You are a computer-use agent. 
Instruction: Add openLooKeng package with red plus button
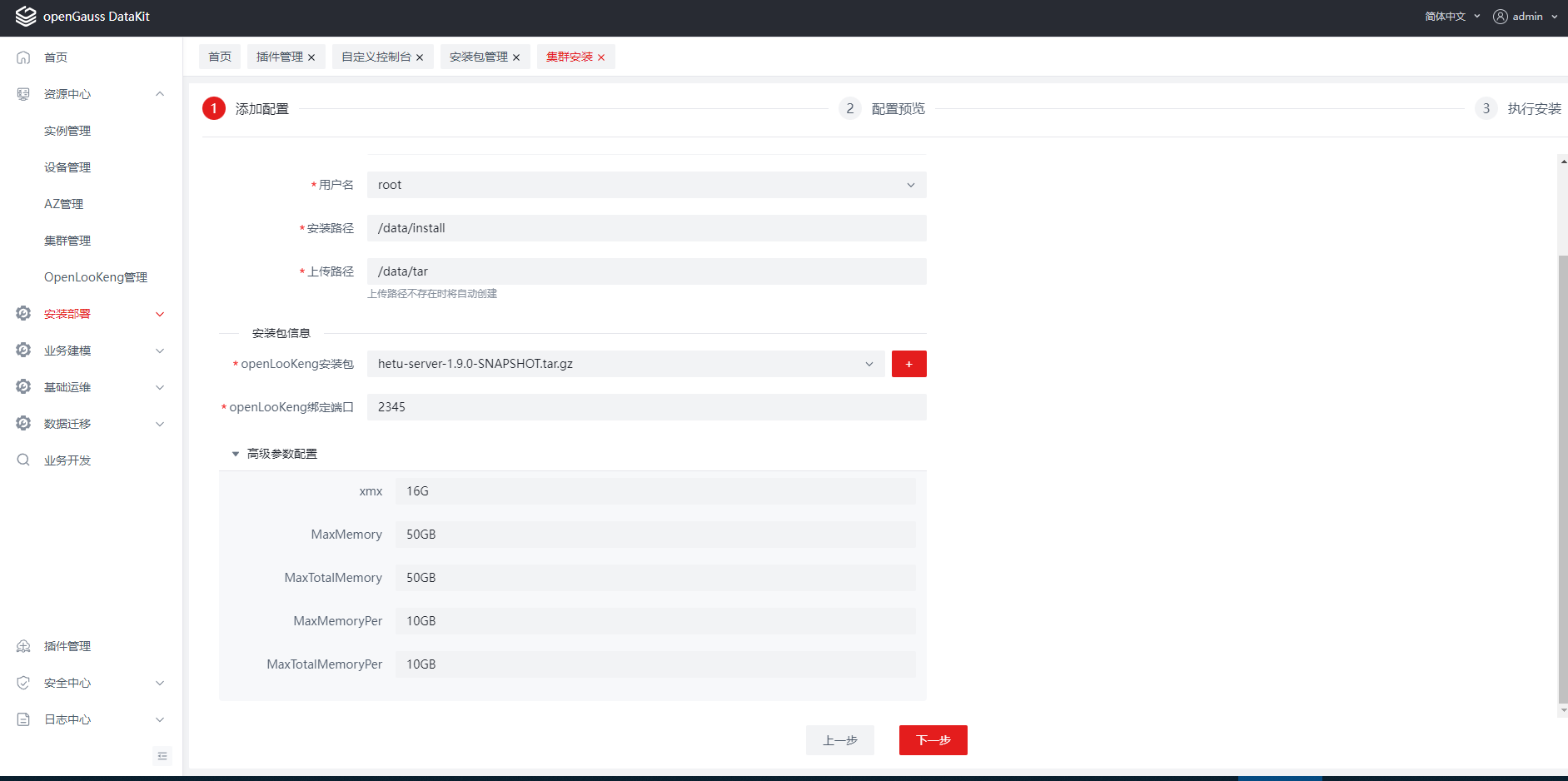908,364
